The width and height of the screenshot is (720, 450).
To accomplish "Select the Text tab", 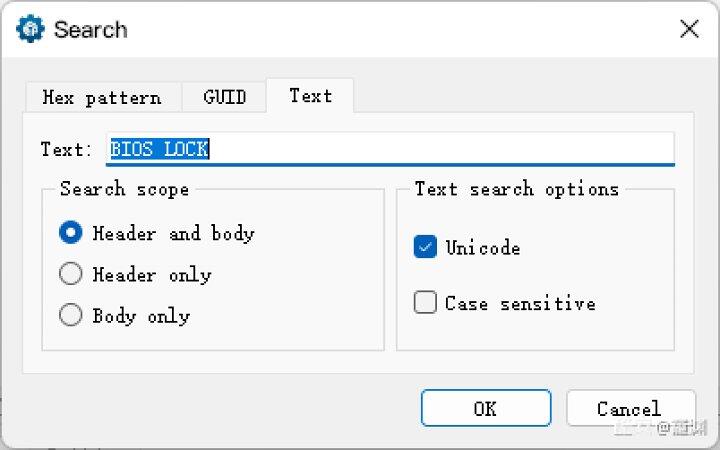I will (310, 96).
